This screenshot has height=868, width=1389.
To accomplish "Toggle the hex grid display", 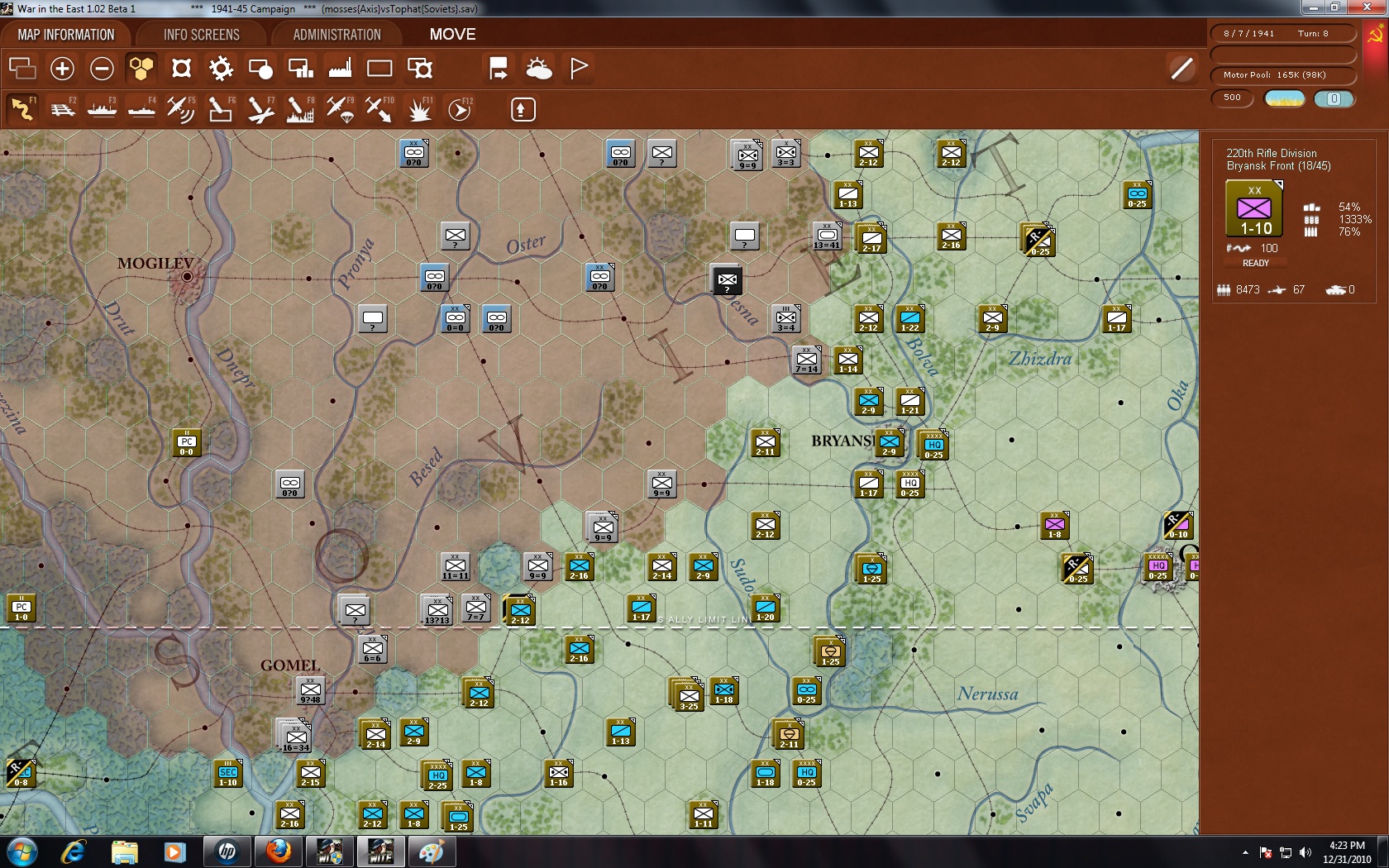I will (141, 68).
